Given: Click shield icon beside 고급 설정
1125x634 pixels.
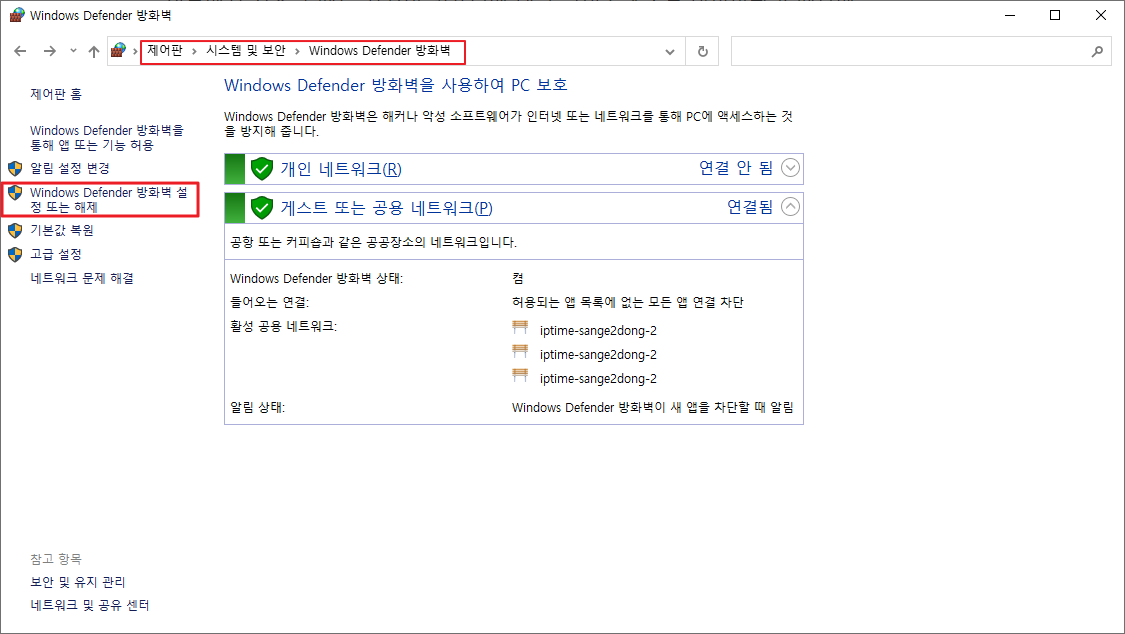Looking at the screenshot, I should point(15,255).
